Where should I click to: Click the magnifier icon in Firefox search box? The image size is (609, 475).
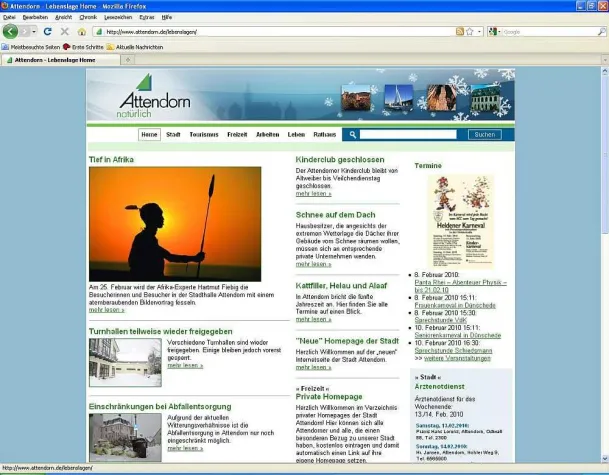click(601, 32)
